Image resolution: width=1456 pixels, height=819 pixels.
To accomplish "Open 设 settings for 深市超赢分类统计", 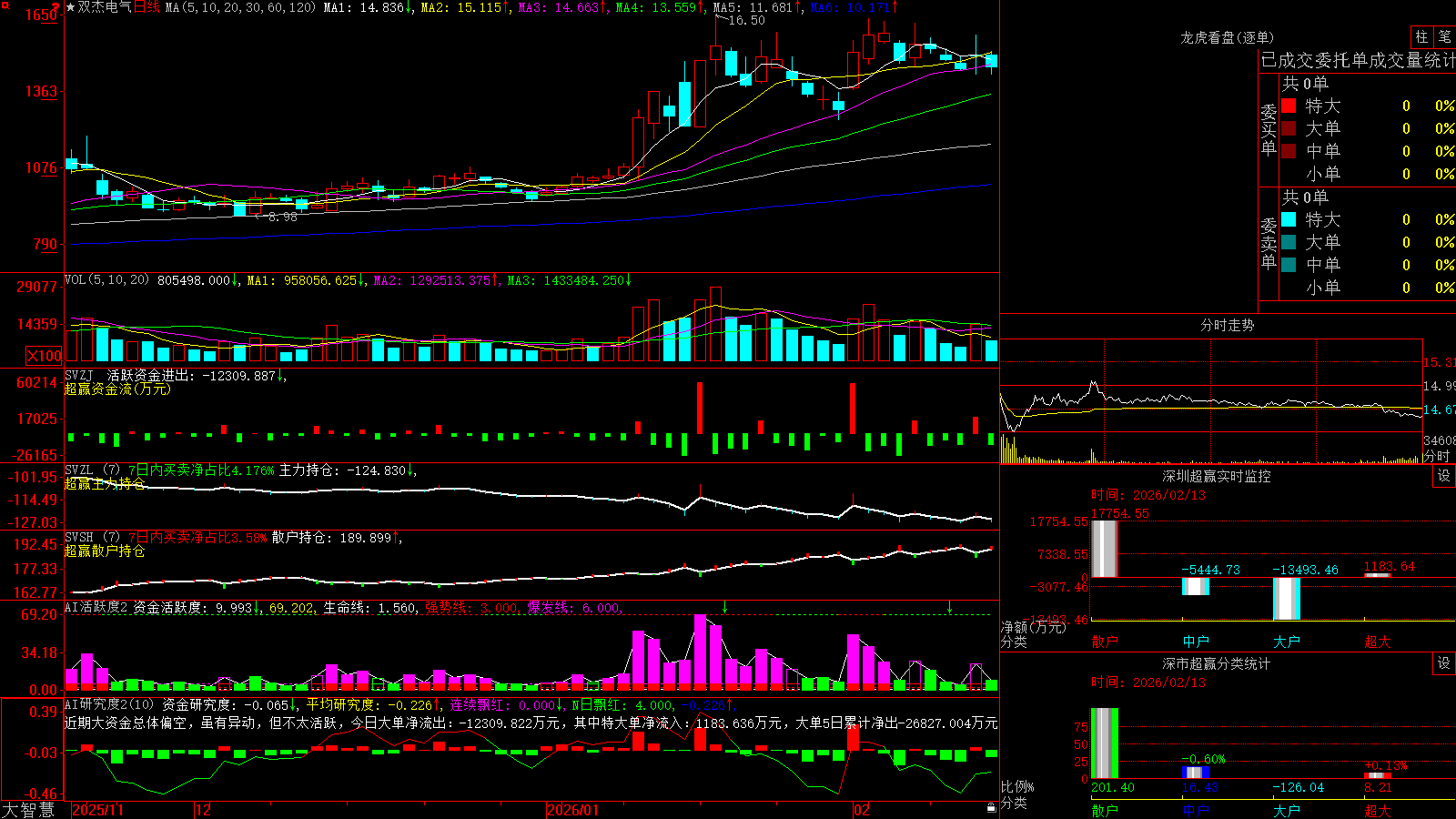I will click(x=1444, y=663).
